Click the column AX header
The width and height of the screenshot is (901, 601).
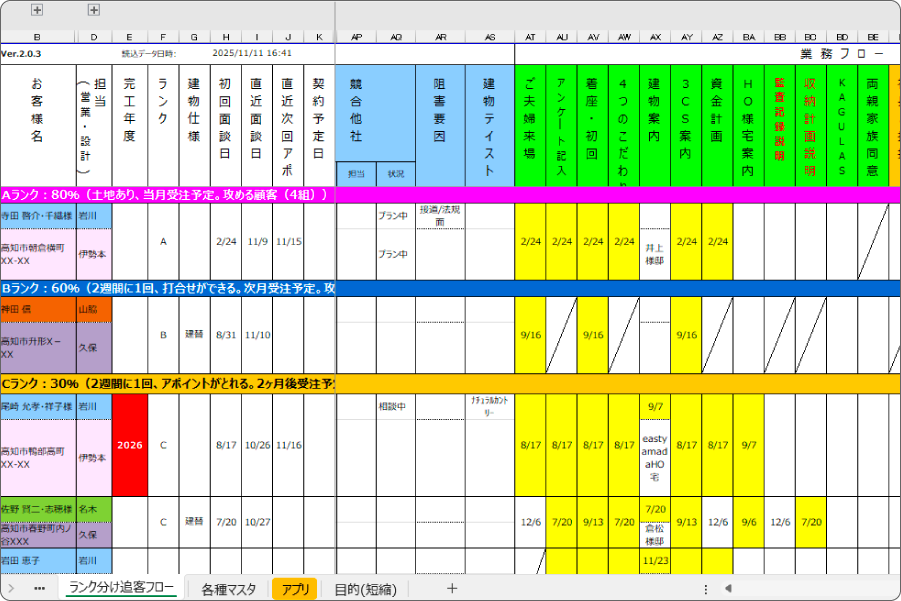coord(655,36)
